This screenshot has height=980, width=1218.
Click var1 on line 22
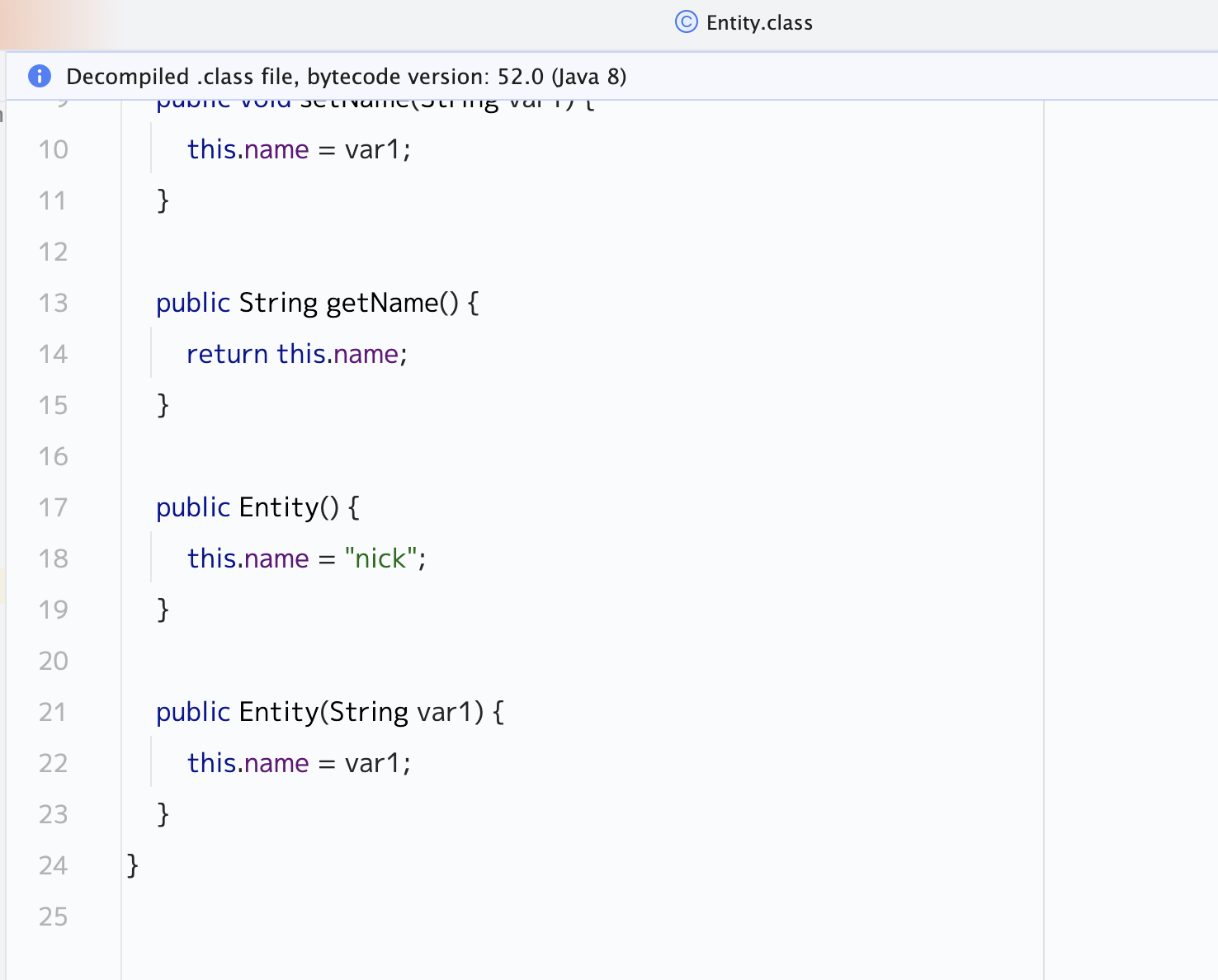pyautogui.click(x=372, y=763)
